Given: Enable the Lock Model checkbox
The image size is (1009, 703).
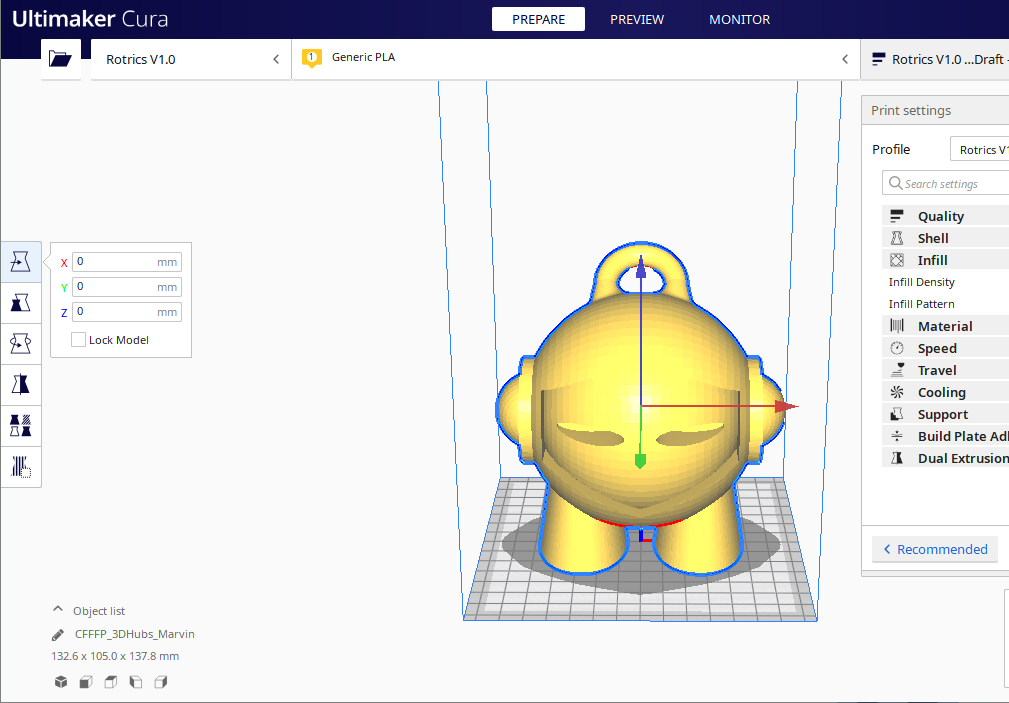Looking at the screenshot, I should [x=78, y=339].
